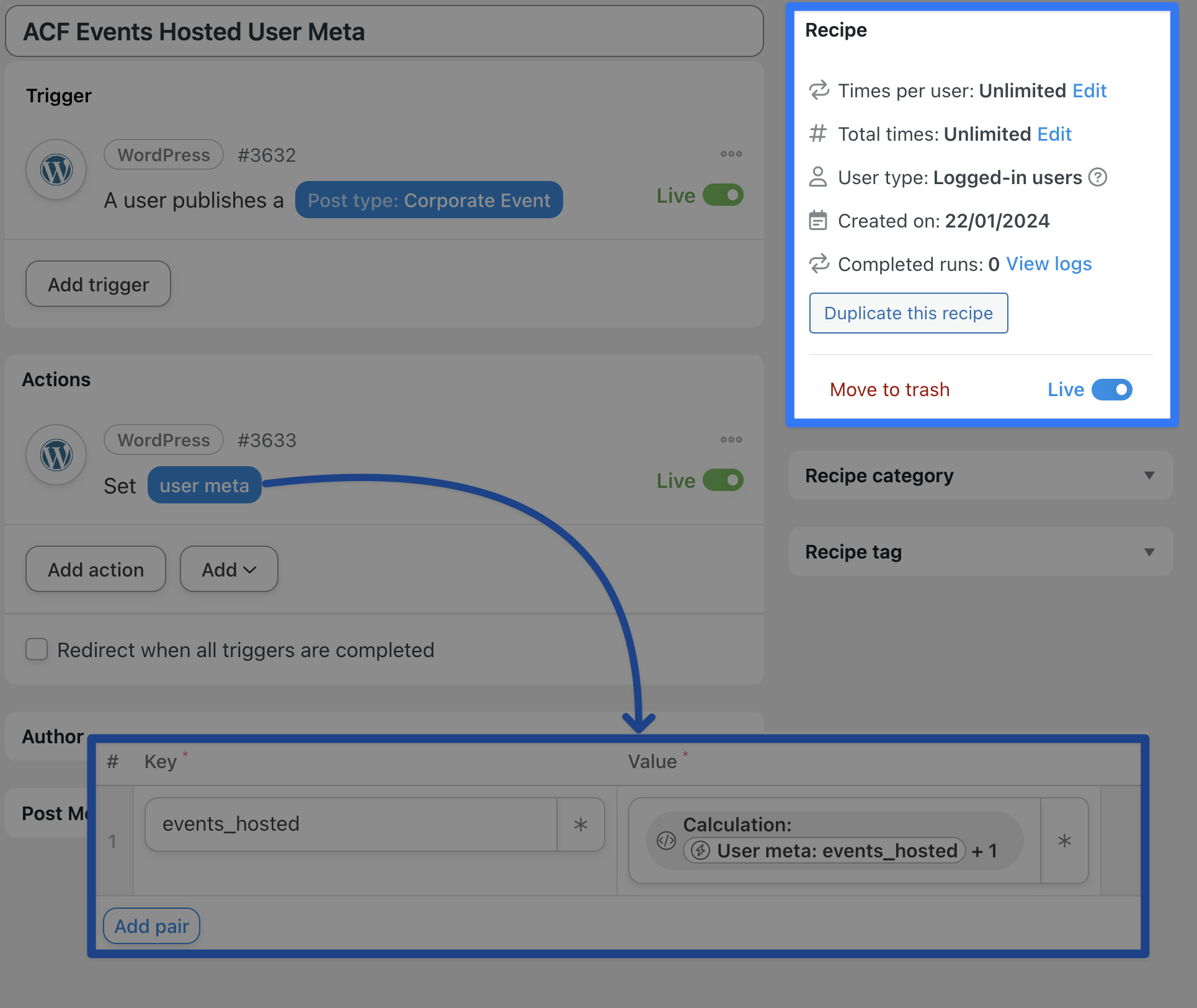Click the View logs link
The width and height of the screenshot is (1197, 1008).
pos(1048,264)
